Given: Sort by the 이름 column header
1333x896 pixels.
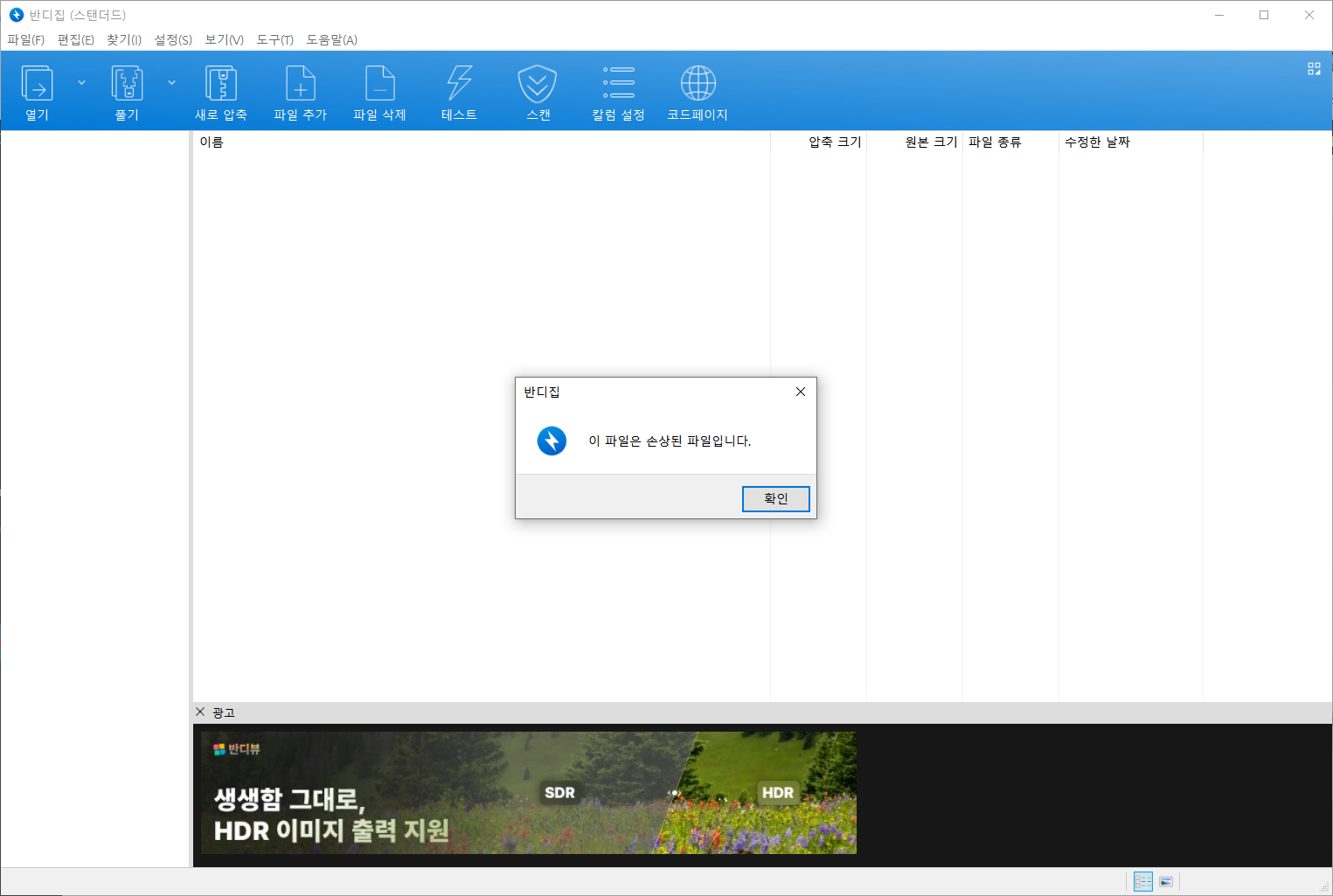Looking at the screenshot, I should pyautogui.click(x=482, y=142).
